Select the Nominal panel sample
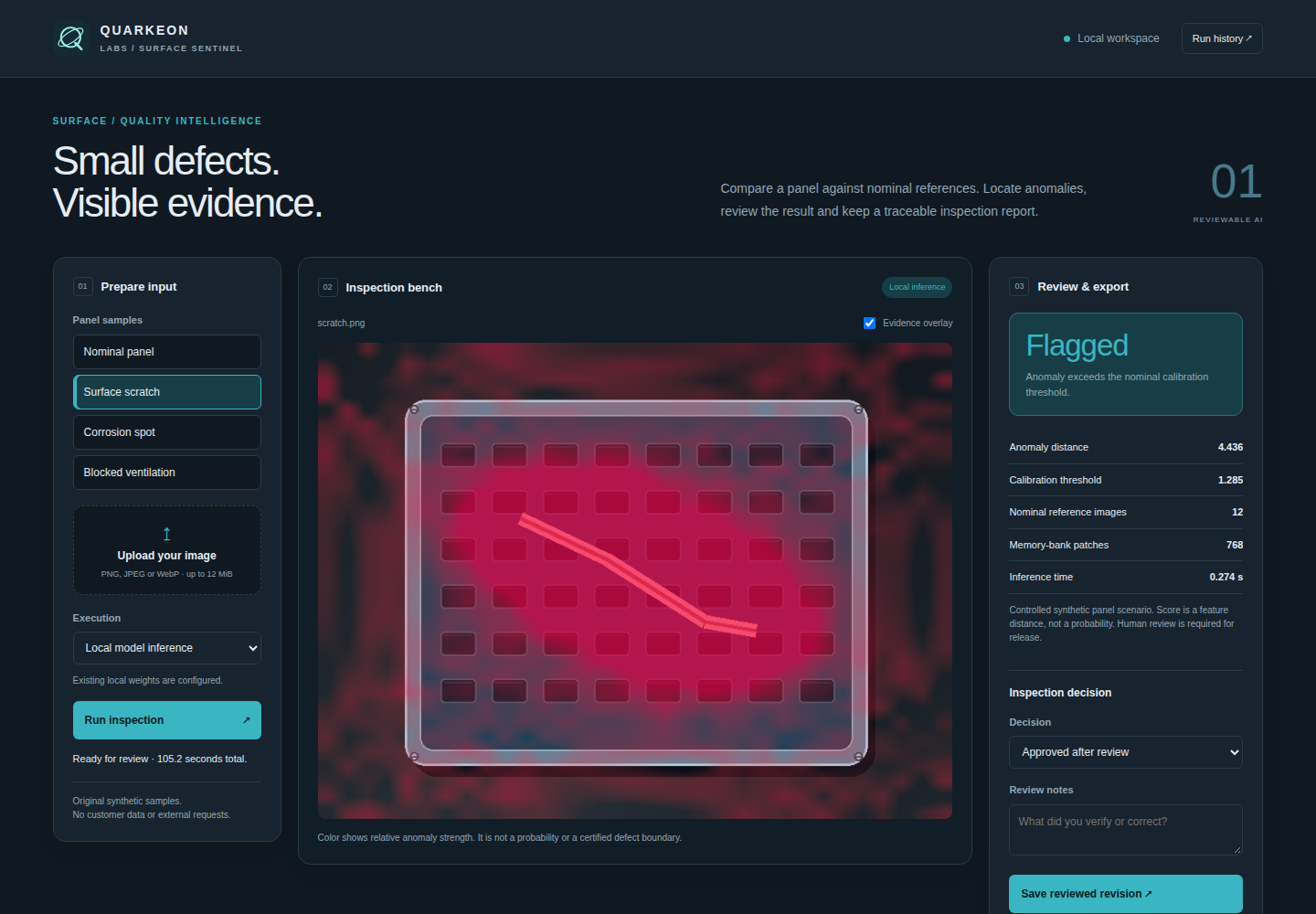Viewport: 1316px width, 914px height. 167,352
